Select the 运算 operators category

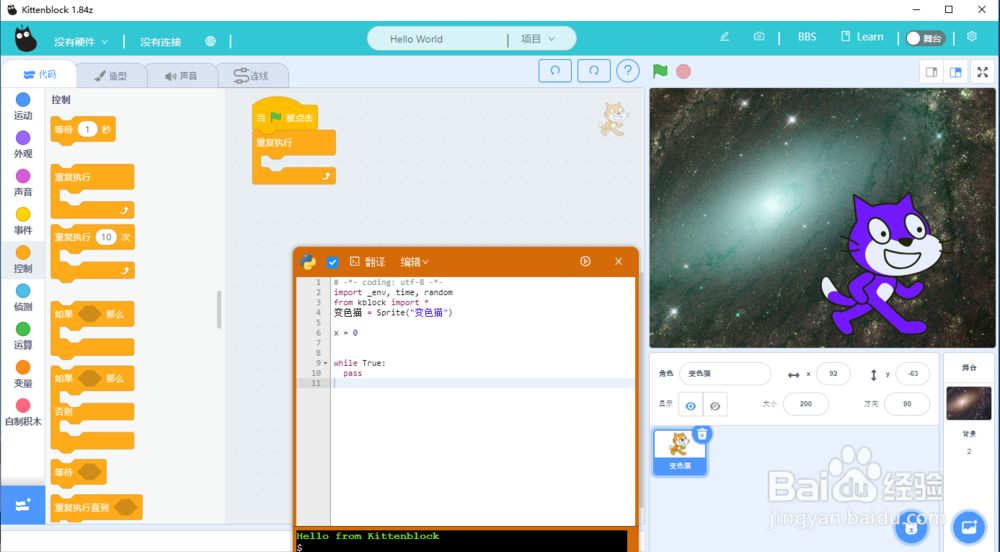(23, 336)
